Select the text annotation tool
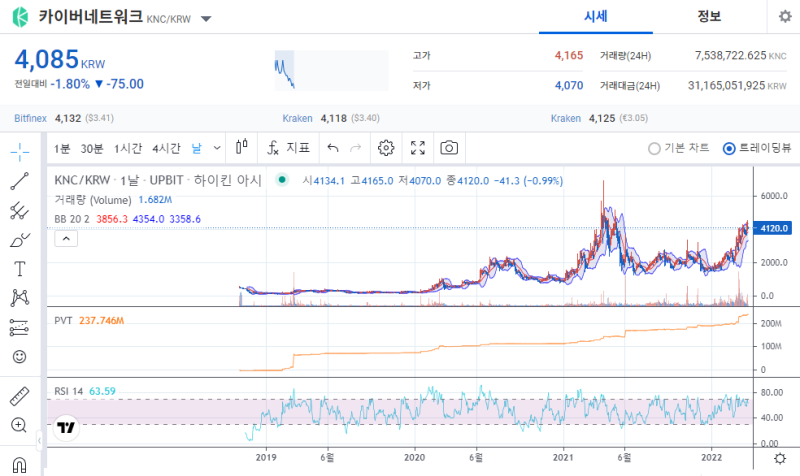This screenshot has height=476, width=800. point(20,269)
